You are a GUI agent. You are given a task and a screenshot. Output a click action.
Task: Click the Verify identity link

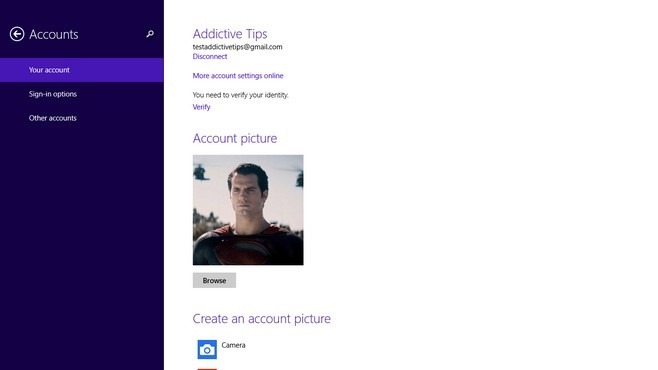(x=201, y=107)
